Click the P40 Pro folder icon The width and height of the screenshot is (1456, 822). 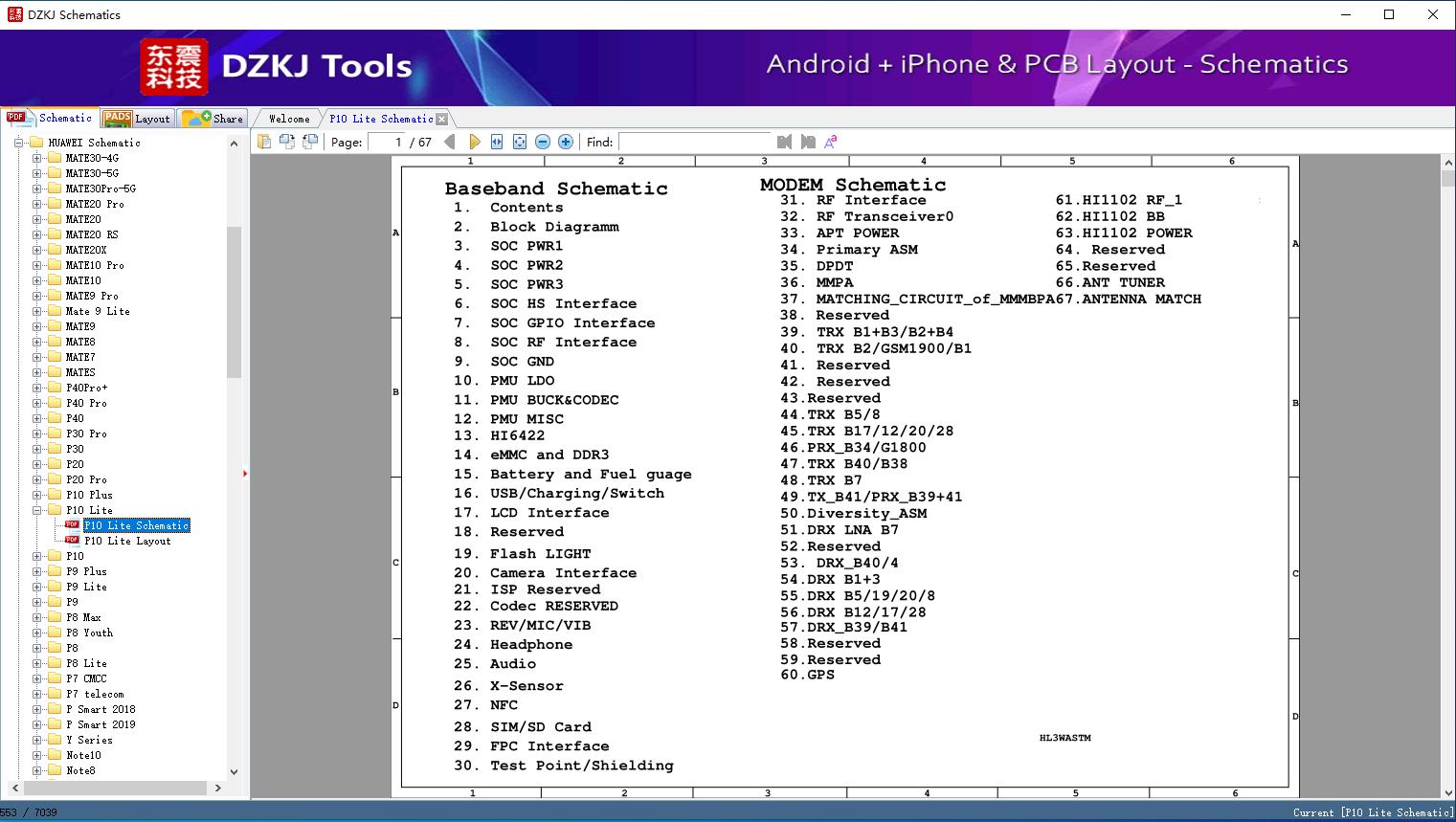(55, 403)
